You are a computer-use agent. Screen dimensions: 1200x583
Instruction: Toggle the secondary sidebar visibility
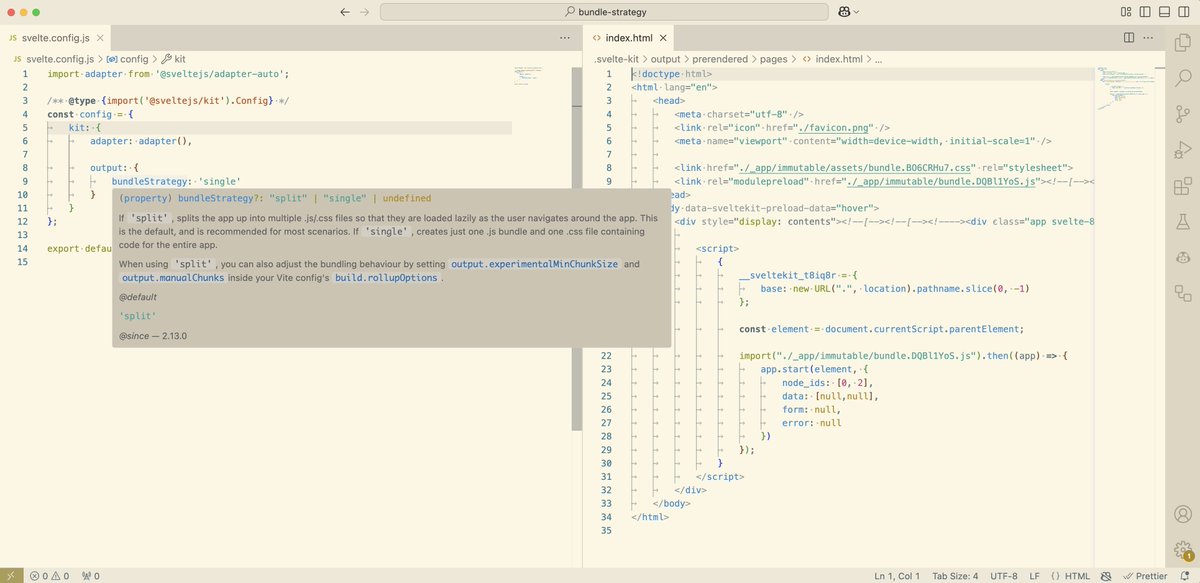coord(1183,11)
